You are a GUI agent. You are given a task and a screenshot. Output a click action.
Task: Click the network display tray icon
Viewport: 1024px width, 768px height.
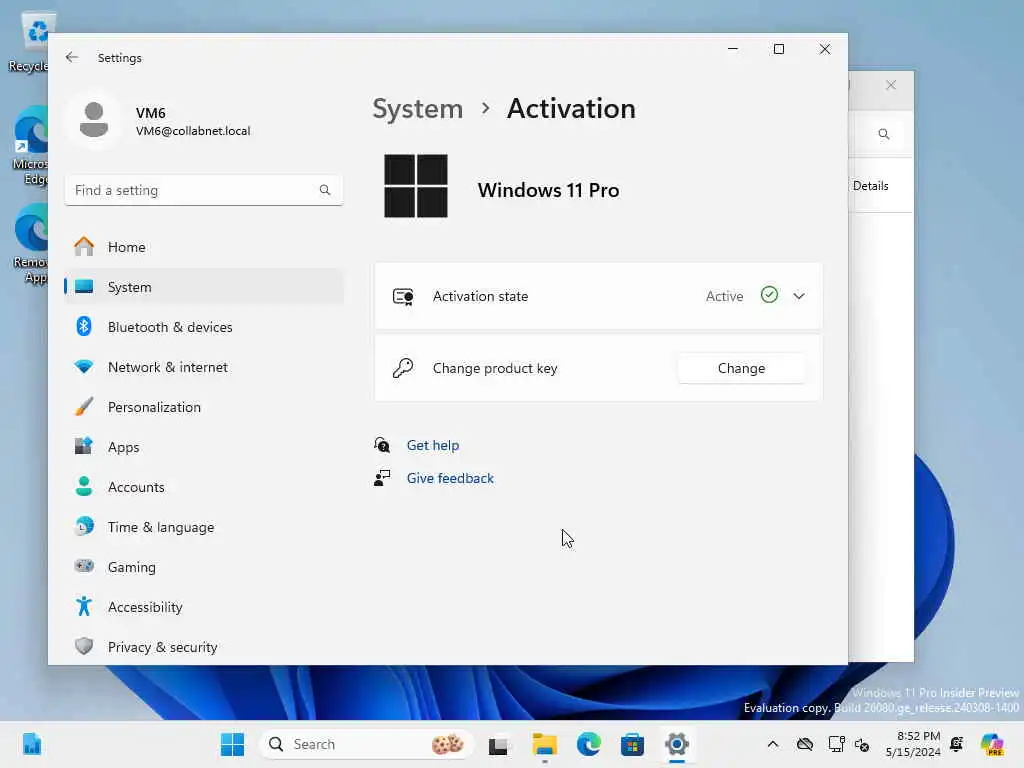tap(836, 744)
